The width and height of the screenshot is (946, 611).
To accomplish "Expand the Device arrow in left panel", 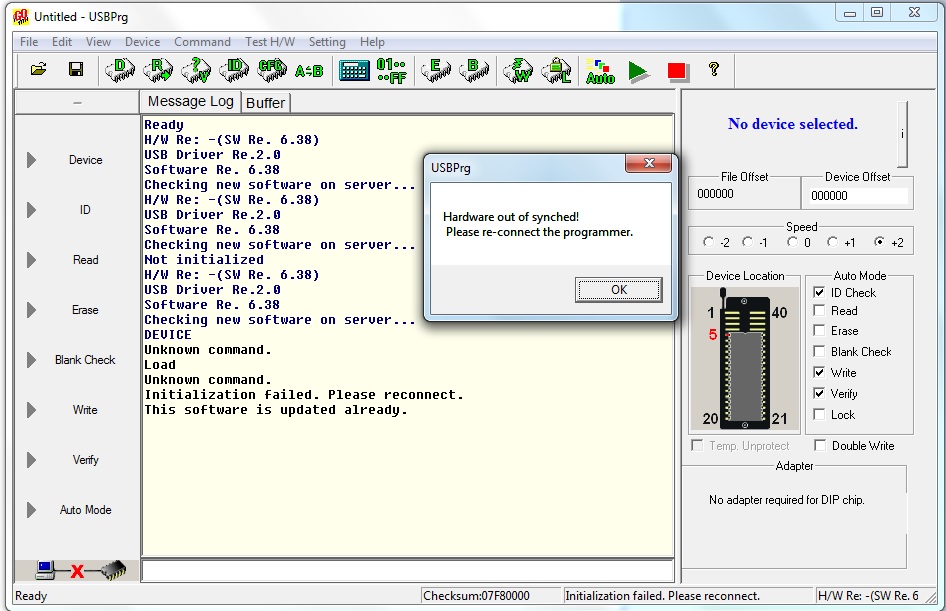I will pos(31,160).
